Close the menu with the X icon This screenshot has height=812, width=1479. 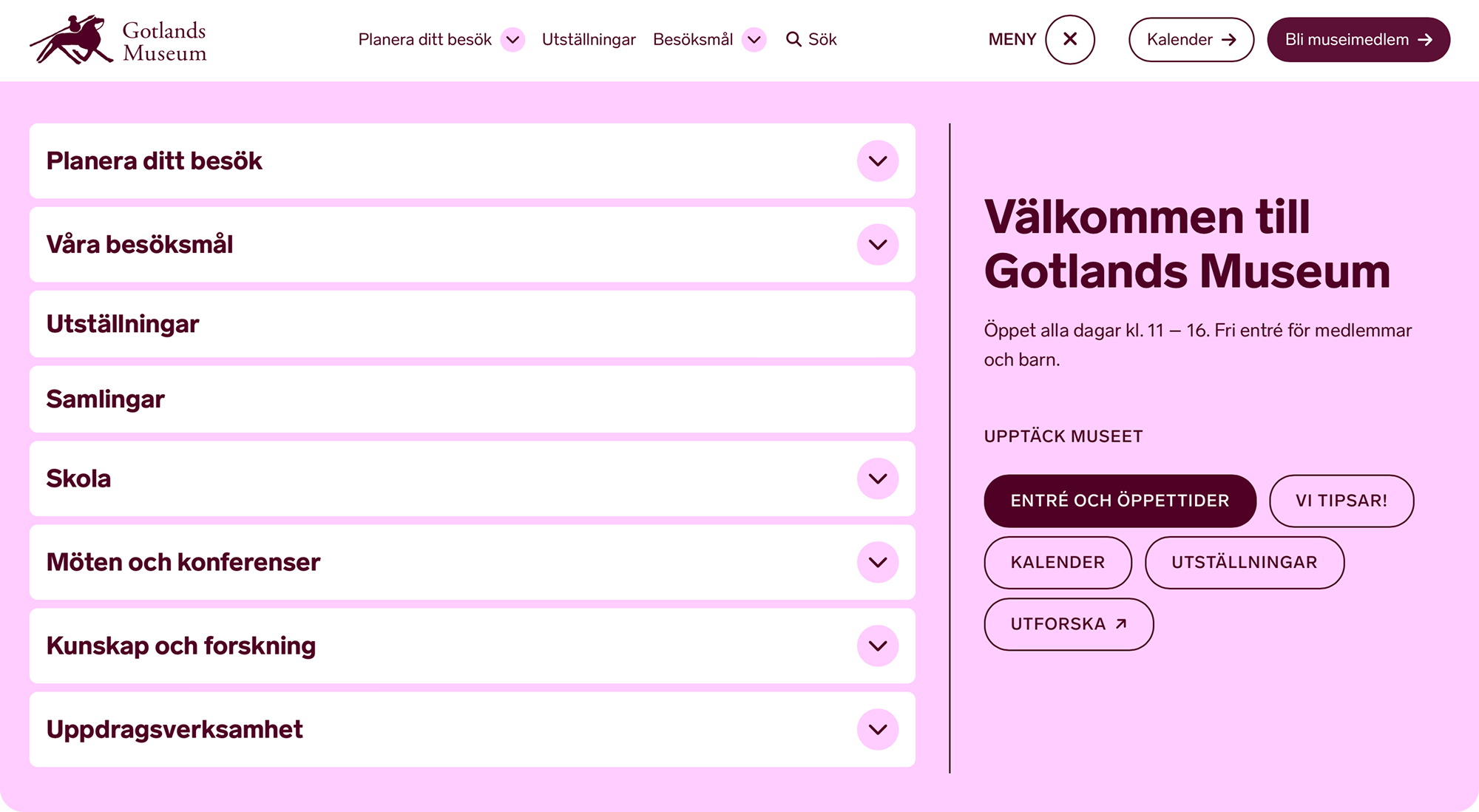click(x=1069, y=40)
